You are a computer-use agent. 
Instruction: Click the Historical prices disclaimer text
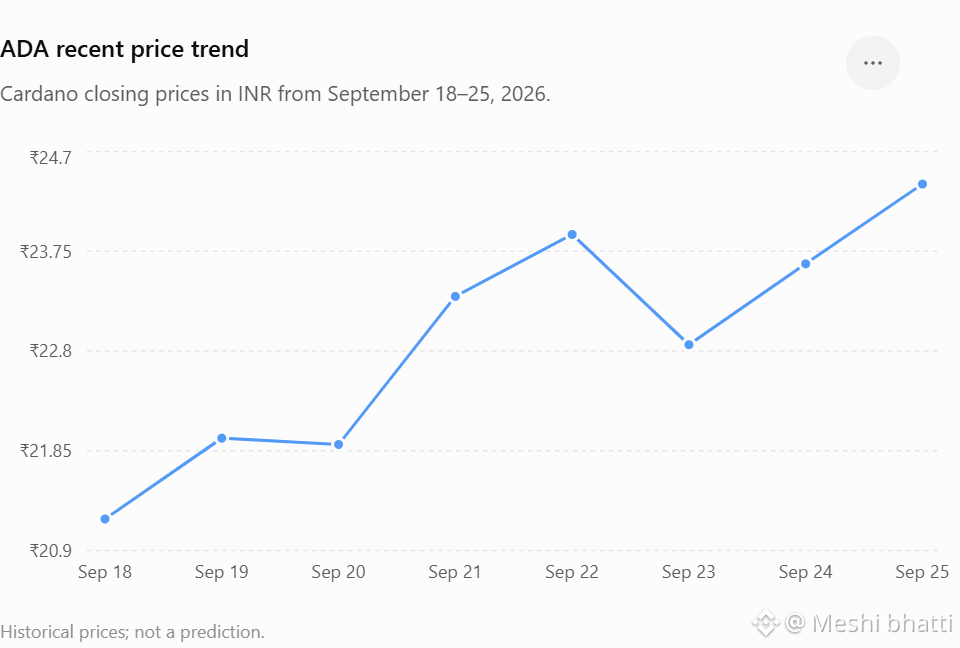[x=132, y=632]
